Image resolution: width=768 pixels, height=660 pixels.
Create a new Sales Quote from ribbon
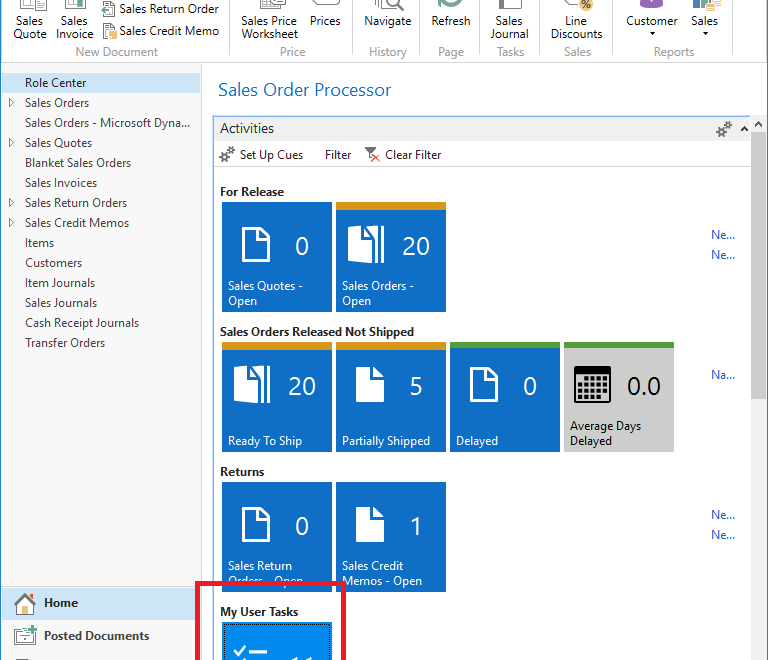(29, 21)
